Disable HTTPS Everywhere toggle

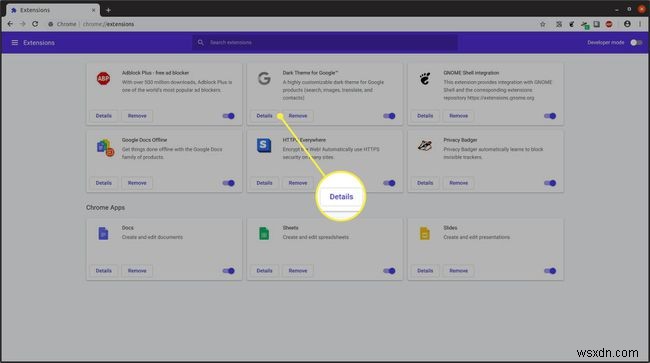(389, 183)
